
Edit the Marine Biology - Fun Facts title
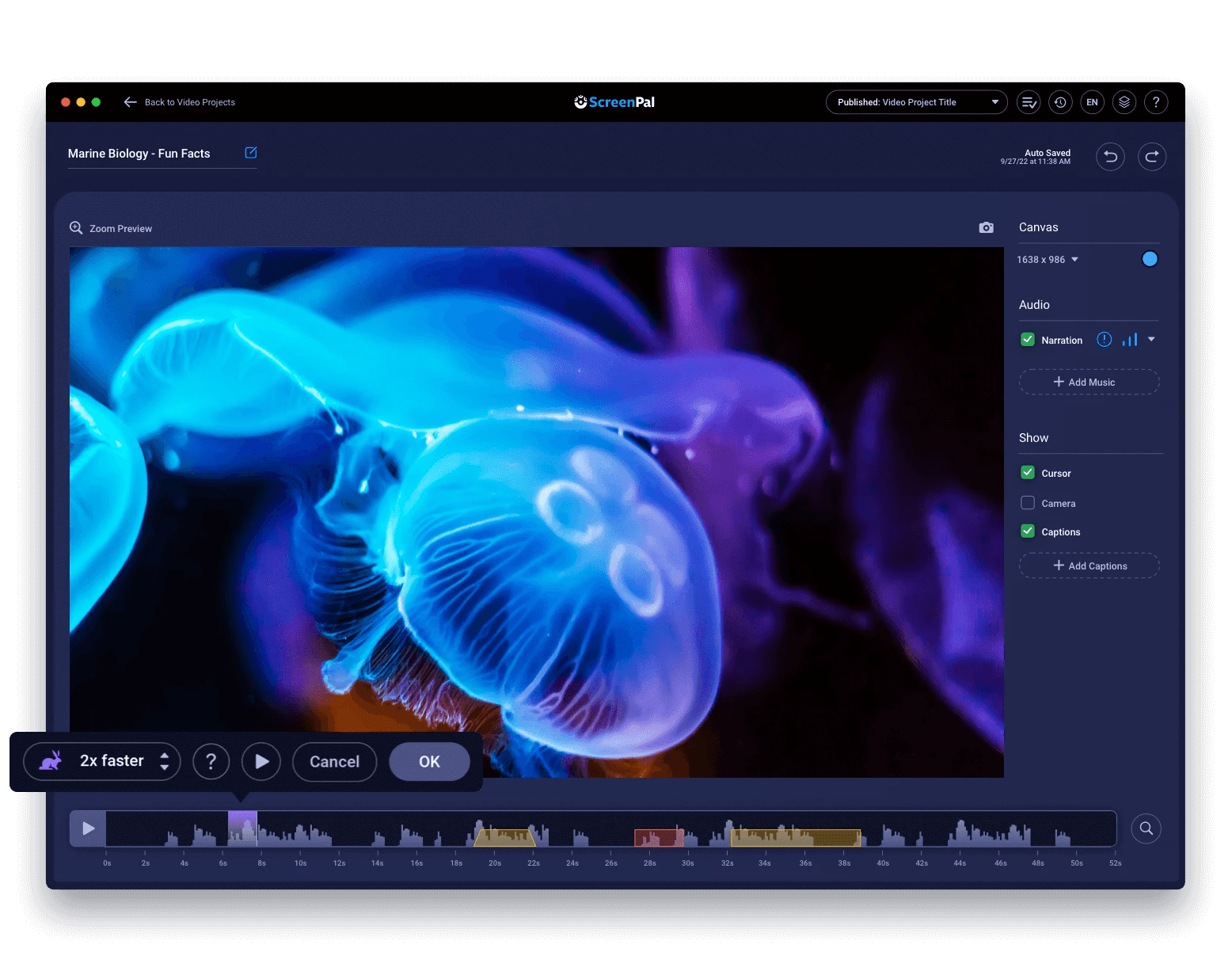click(250, 152)
